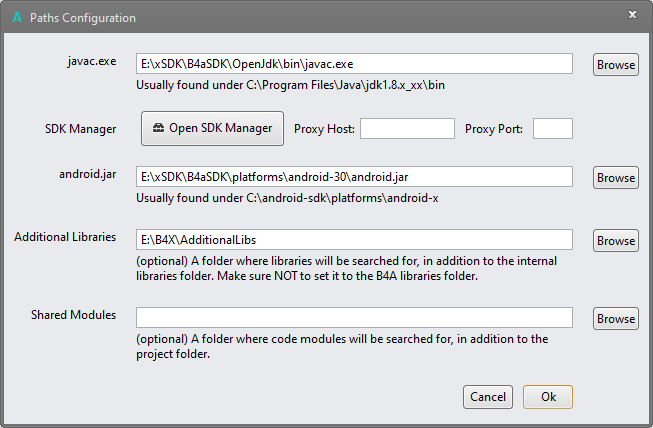Browse for the Additional Libraries folder
The image size is (653, 428).
click(x=616, y=240)
